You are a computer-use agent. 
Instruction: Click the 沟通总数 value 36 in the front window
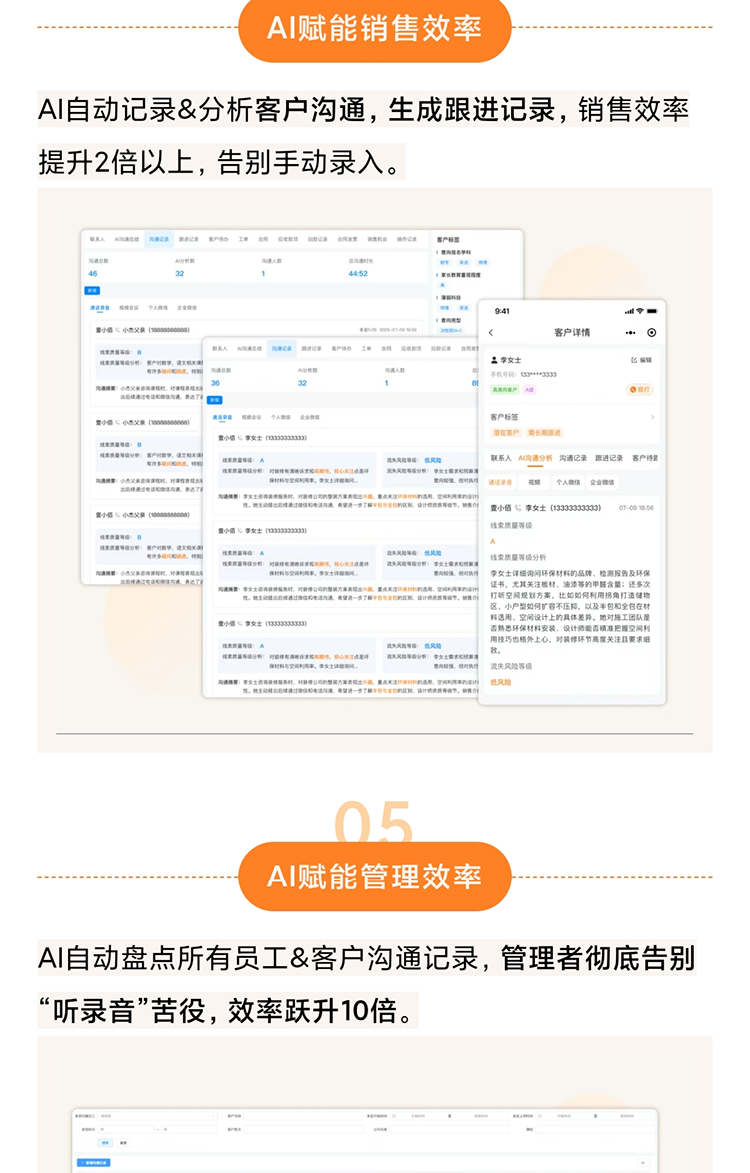pos(215,383)
